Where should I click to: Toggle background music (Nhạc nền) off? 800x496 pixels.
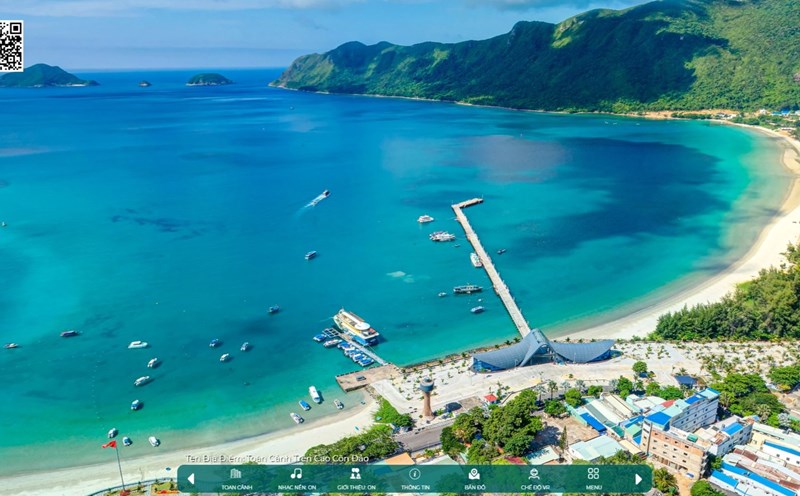click(x=296, y=478)
